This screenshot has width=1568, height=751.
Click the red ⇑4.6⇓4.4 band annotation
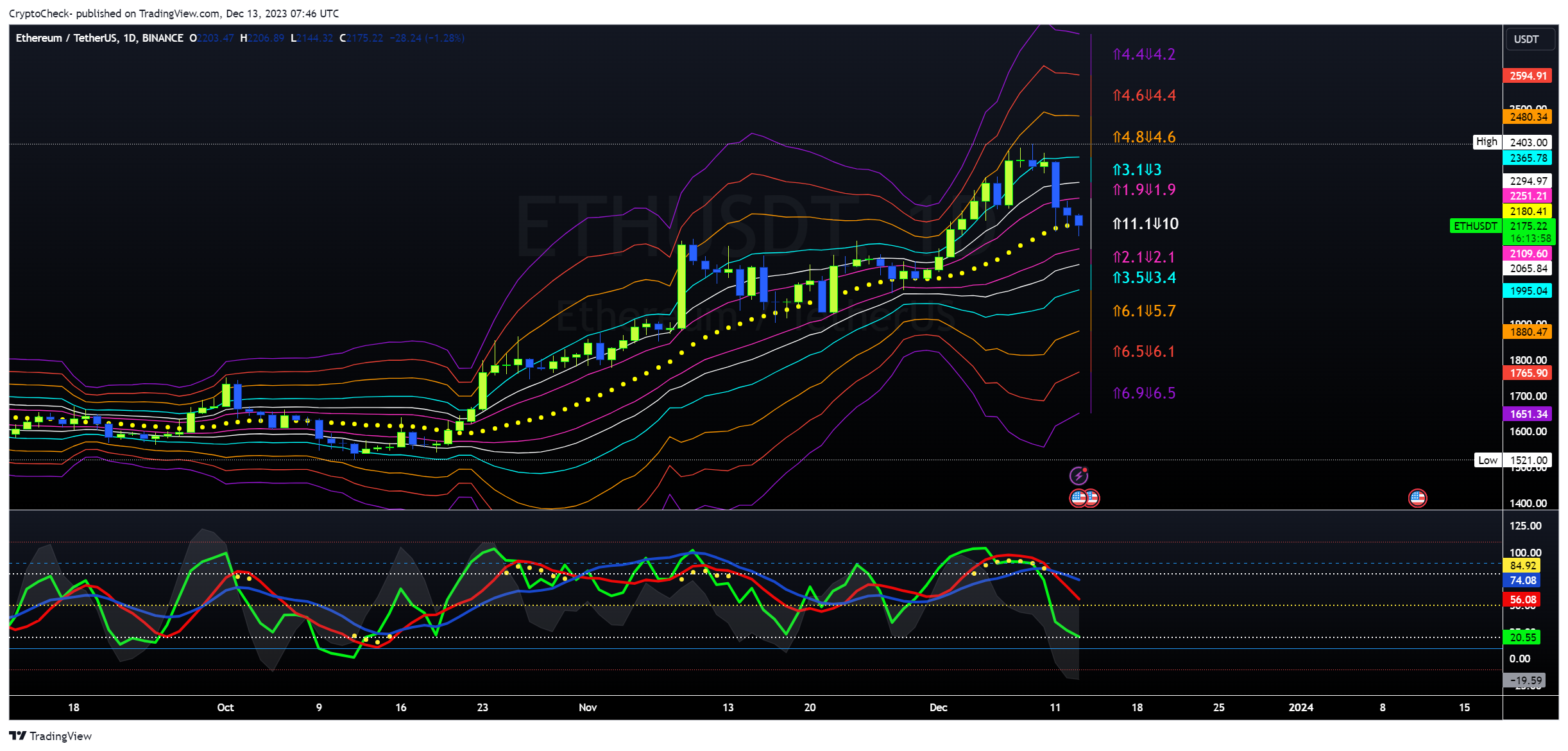1144,96
